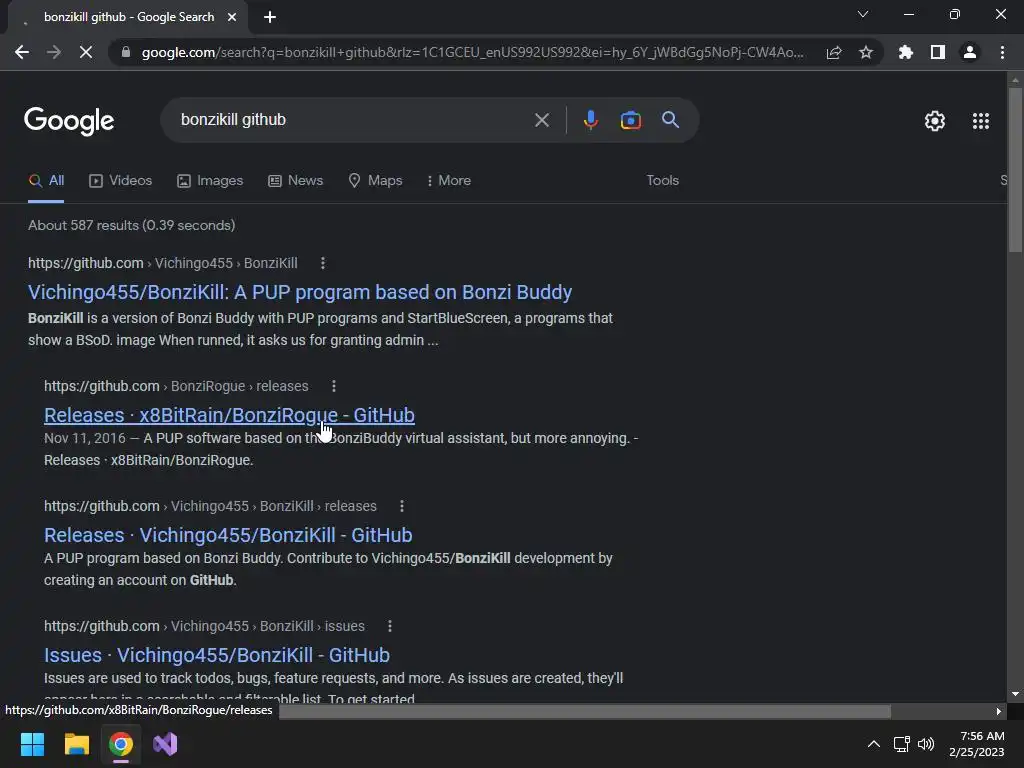Open Vichingo455/BonziKill PUP program result
Image resolution: width=1024 pixels, height=768 pixels.
click(x=300, y=292)
